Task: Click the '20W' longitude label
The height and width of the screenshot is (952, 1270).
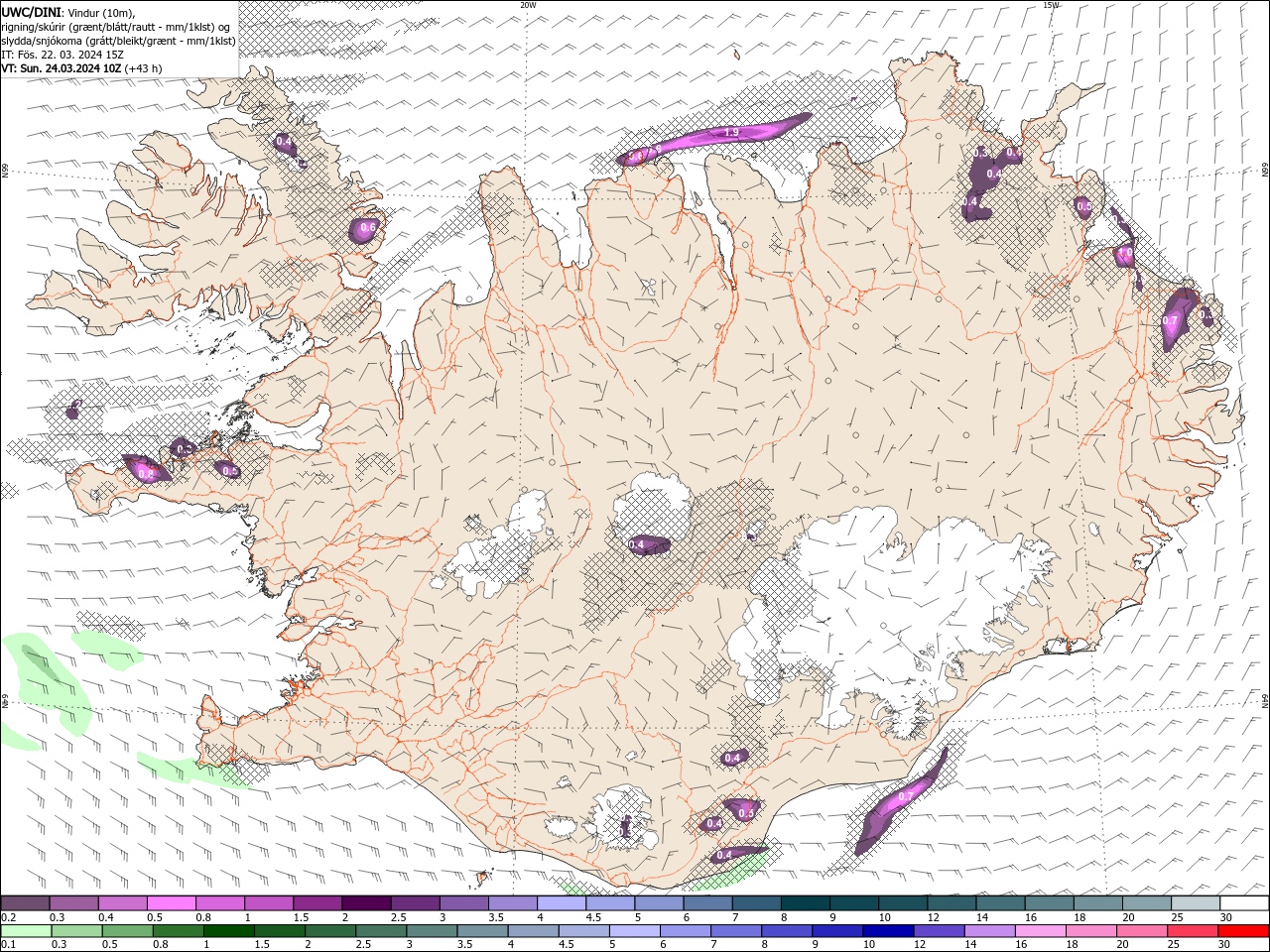Action: [x=528, y=5]
